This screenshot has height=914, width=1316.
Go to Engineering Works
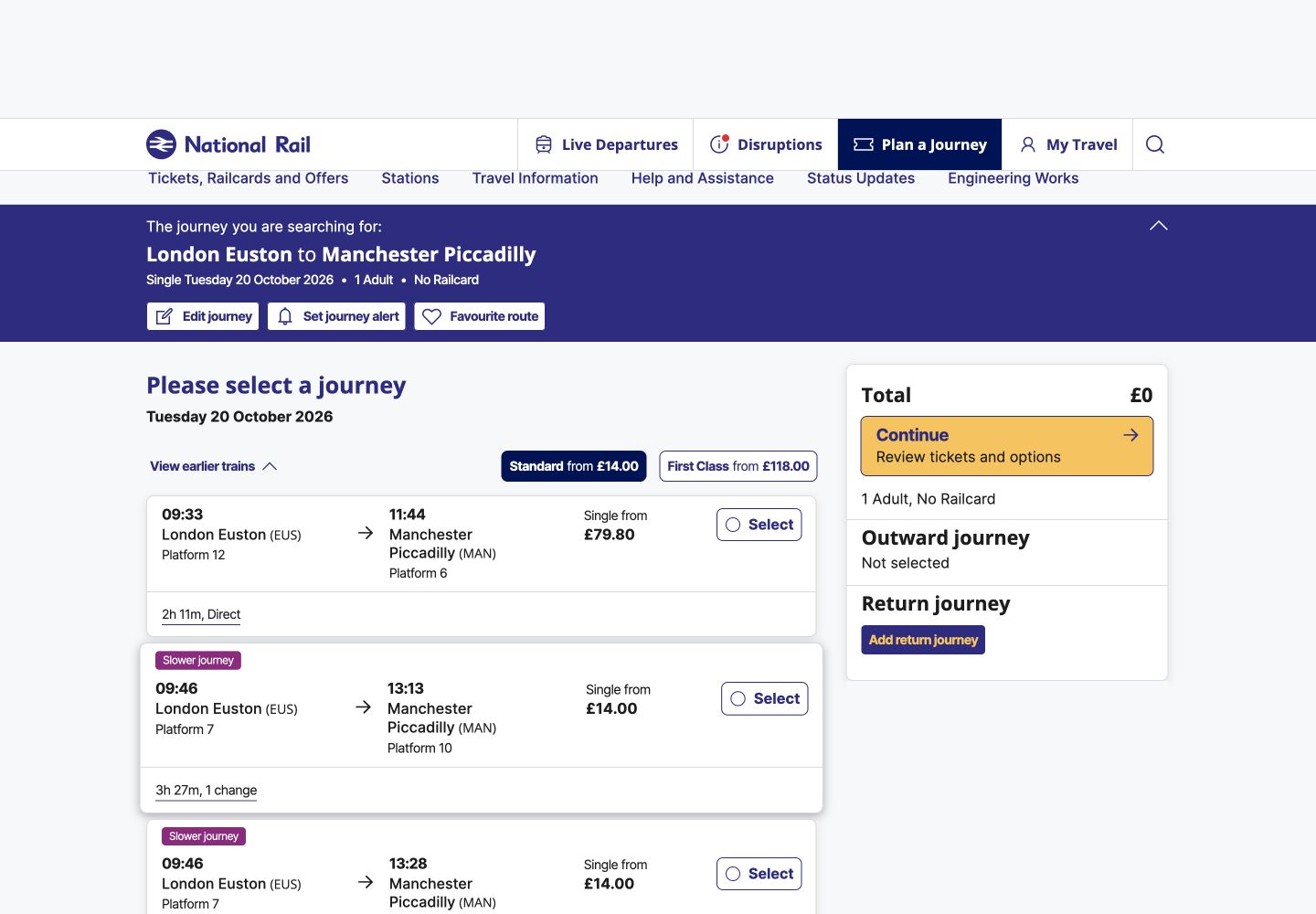(x=1014, y=178)
